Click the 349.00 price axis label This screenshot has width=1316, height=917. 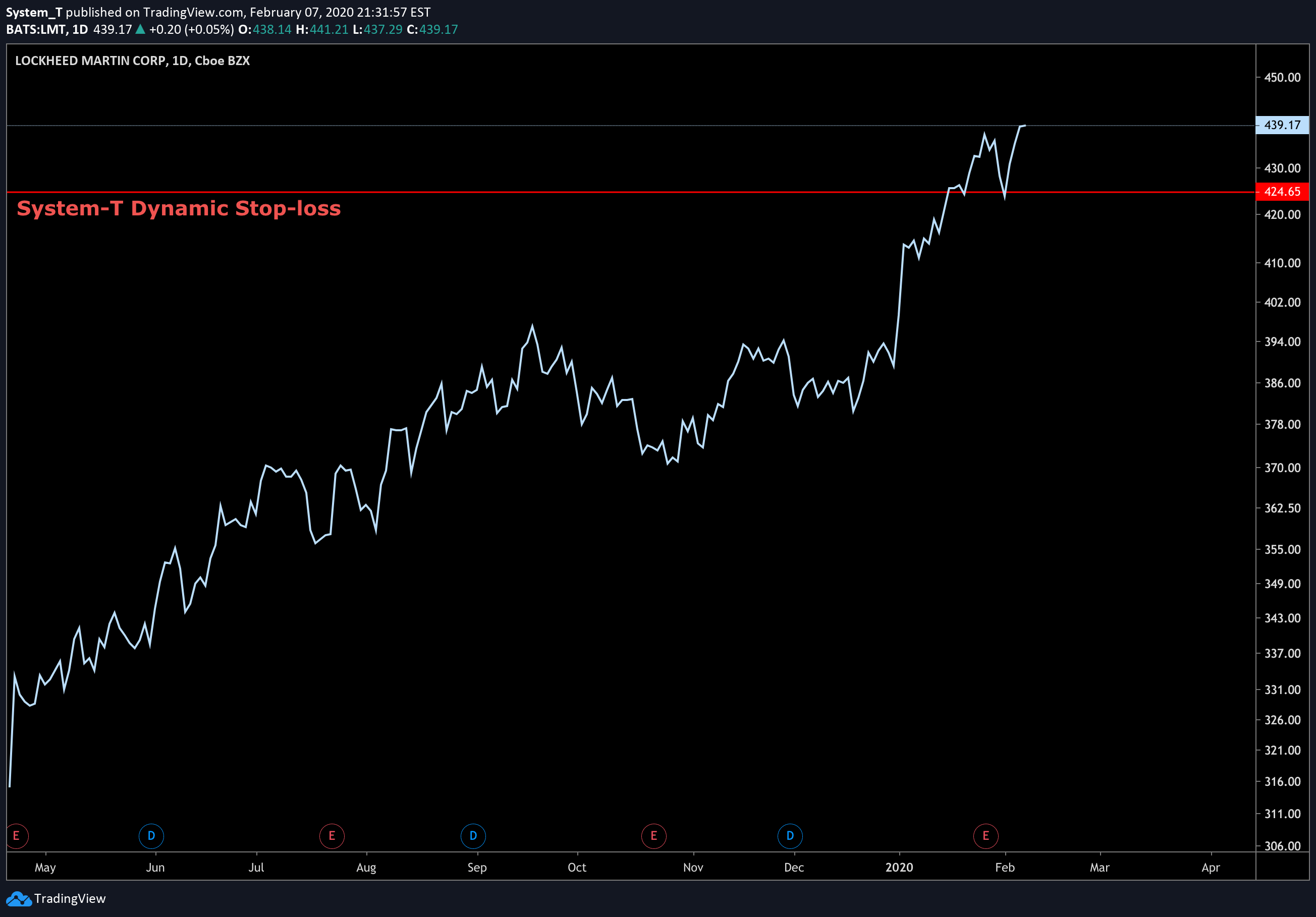coord(1283,584)
